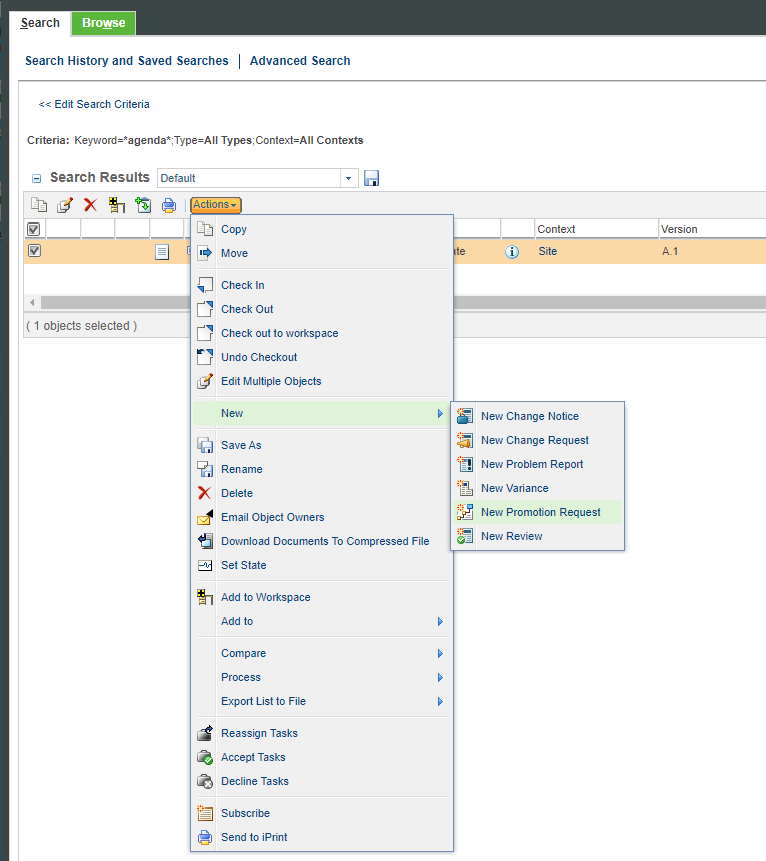Click the printer icon in the toolbar
Image resolution: width=766 pixels, height=861 pixels.
coord(169,205)
